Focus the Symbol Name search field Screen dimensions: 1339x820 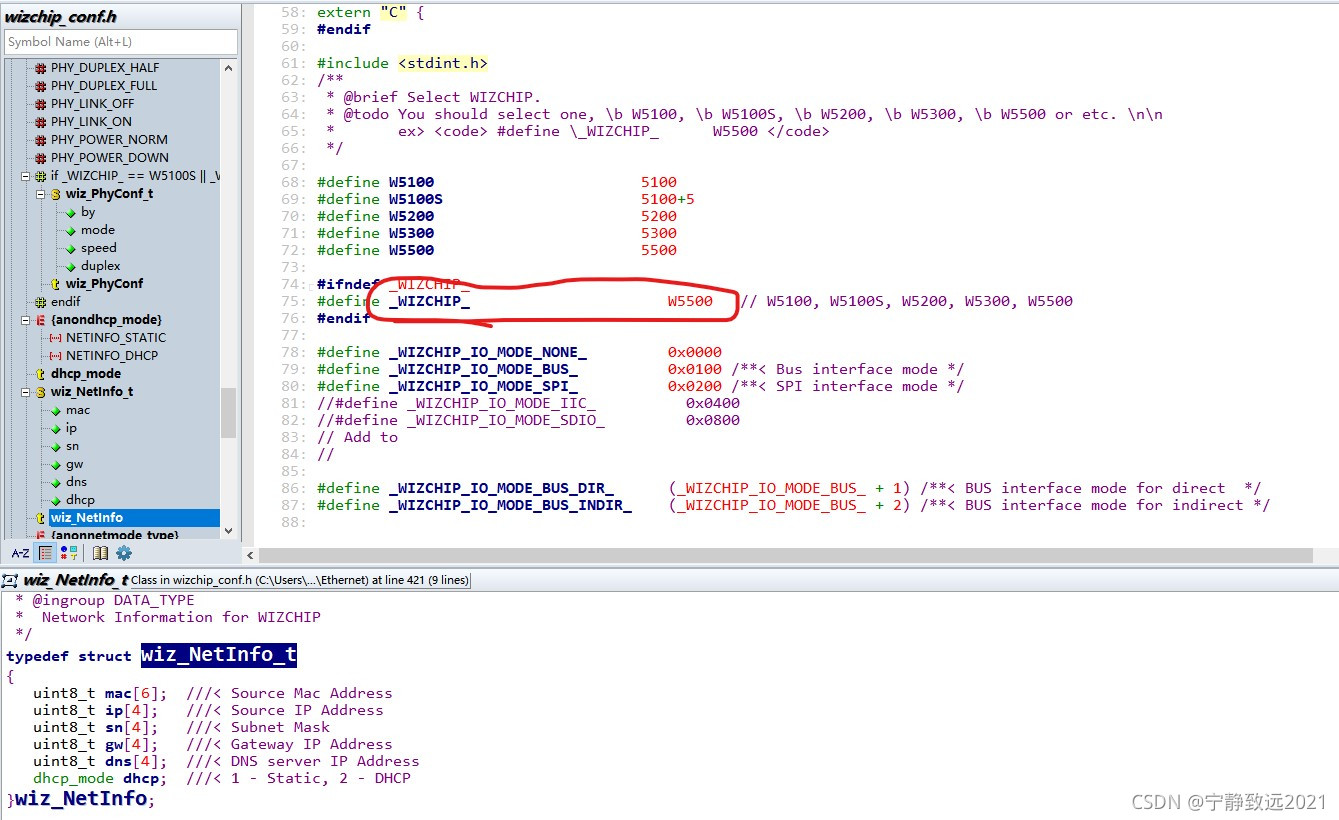[121, 42]
